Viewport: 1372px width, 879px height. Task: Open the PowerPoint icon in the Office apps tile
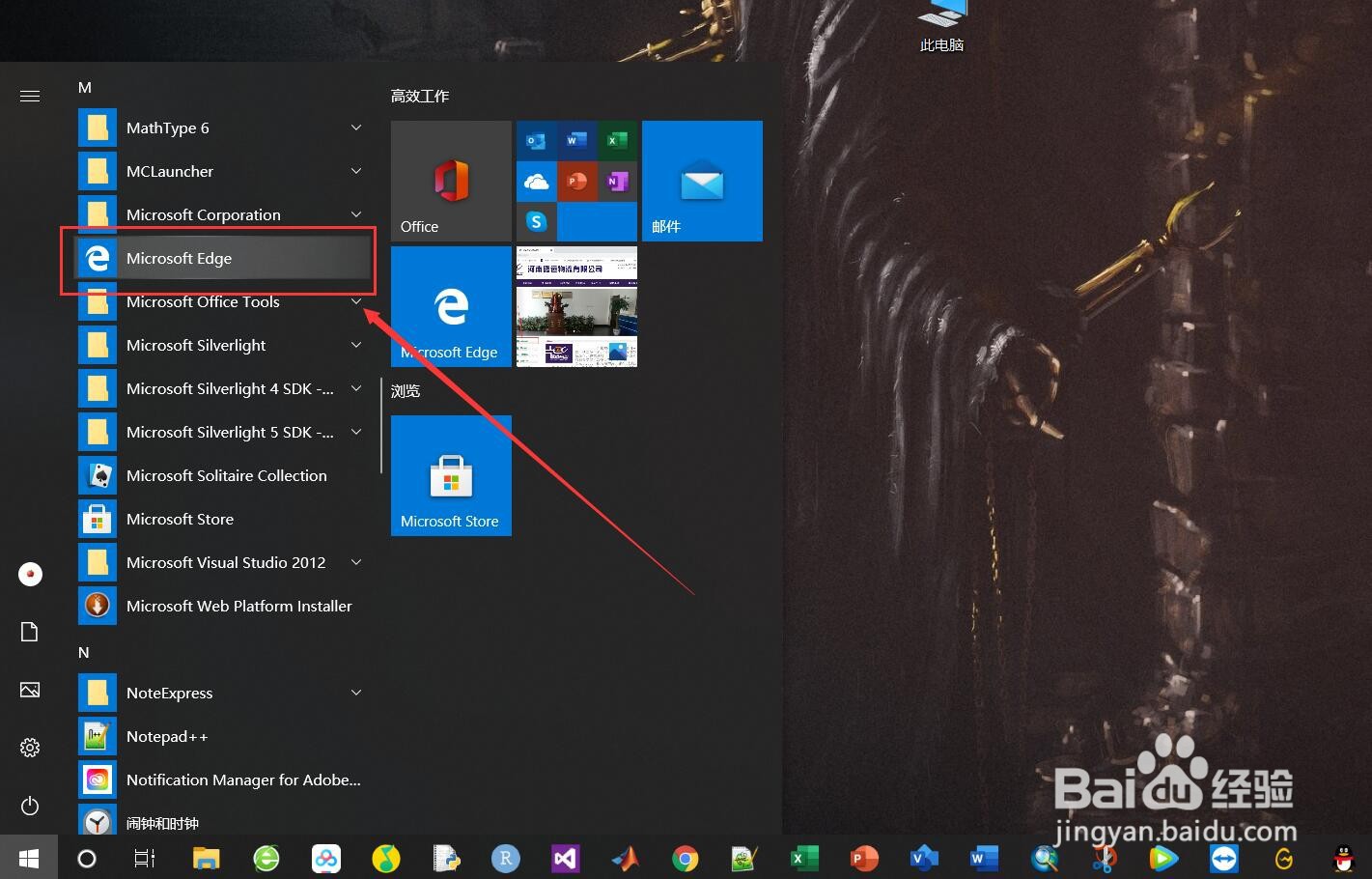(576, 181)
